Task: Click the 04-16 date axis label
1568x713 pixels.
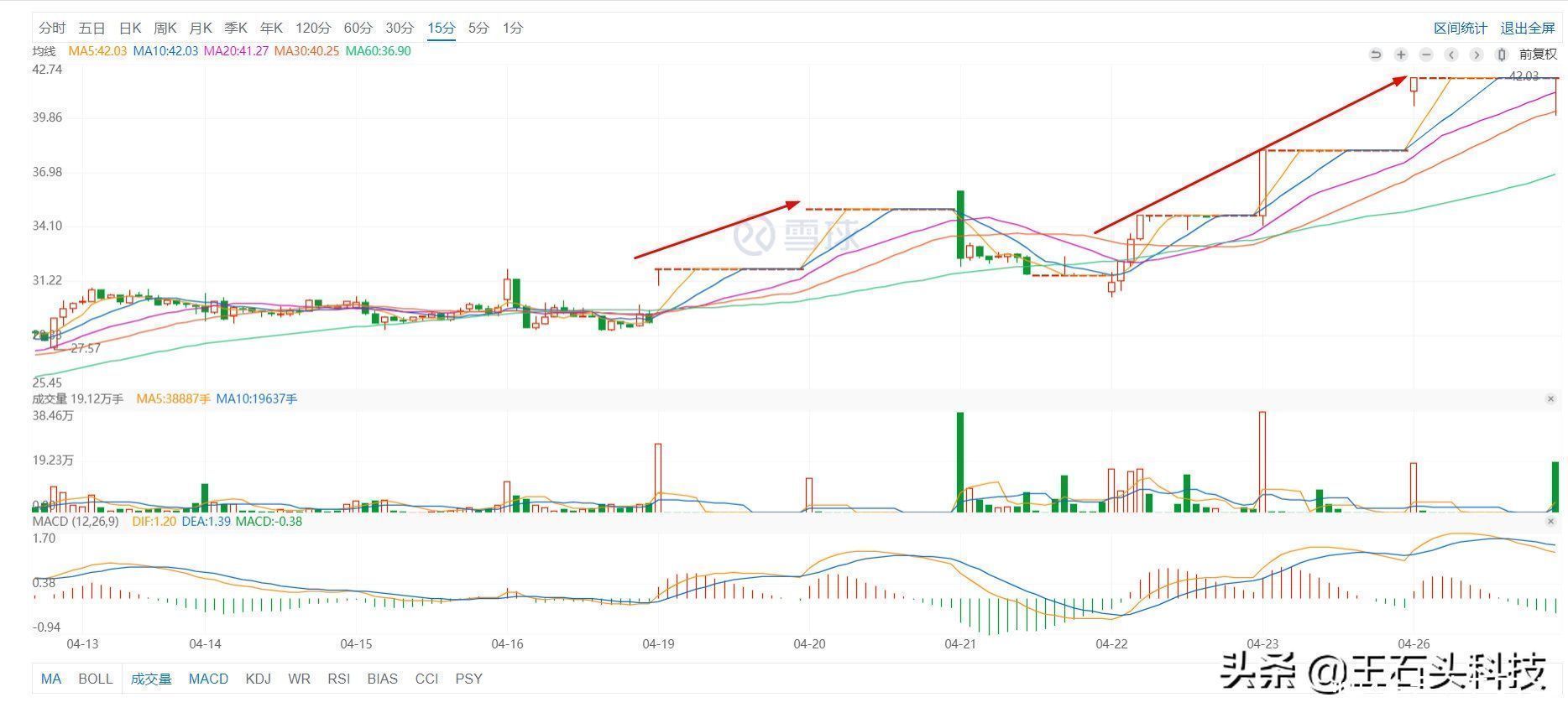Action: [507, 644]
